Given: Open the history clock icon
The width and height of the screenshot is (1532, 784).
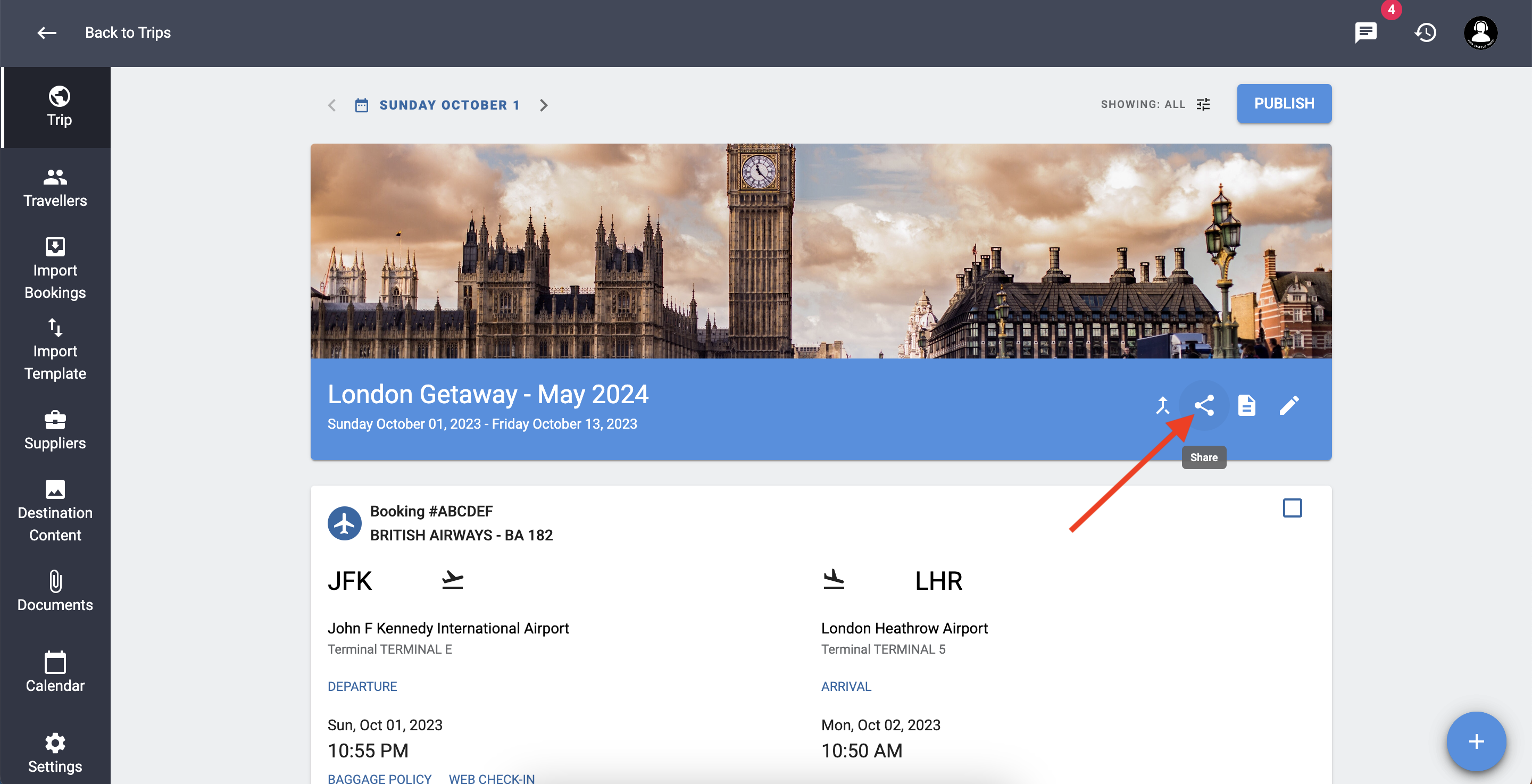Looking at the screenshot, I should (x=1425, y=32).
